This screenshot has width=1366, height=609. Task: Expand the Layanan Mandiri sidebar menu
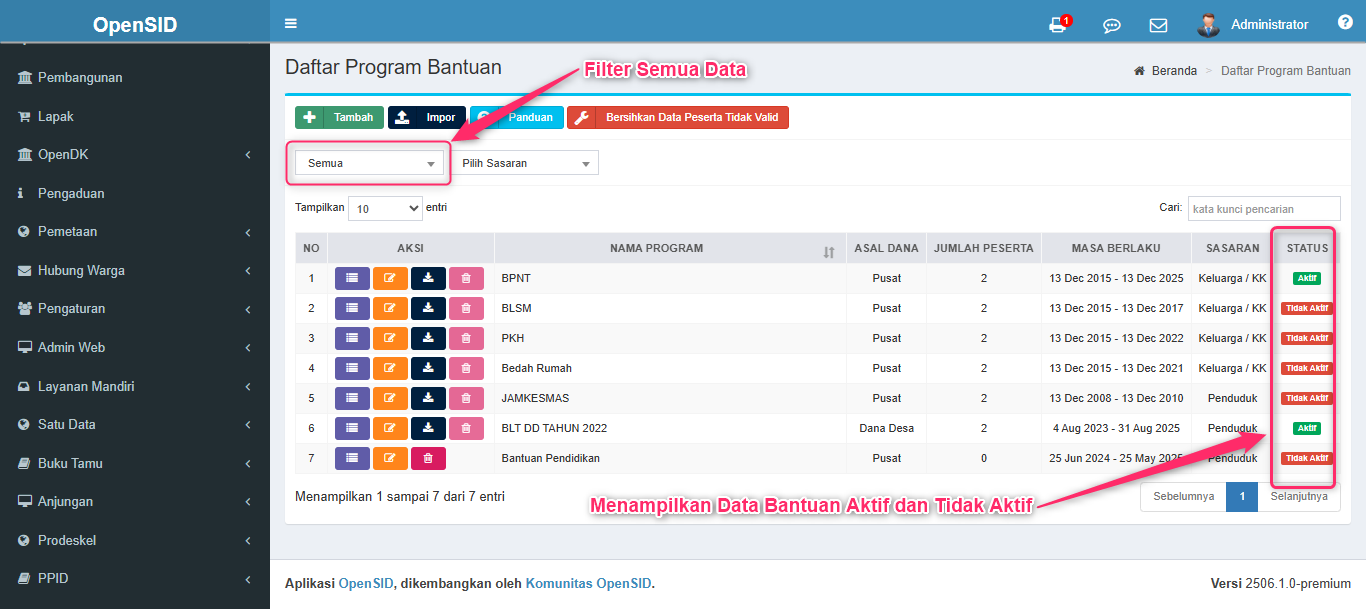point(135,387)
